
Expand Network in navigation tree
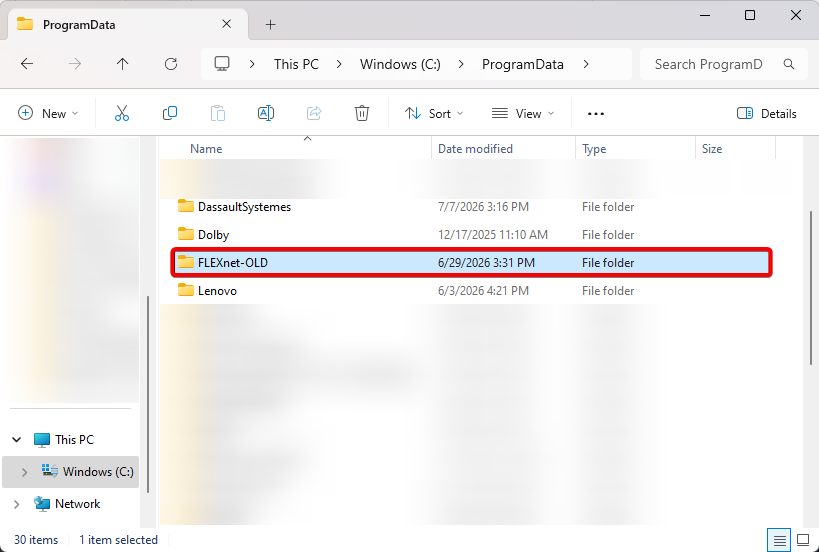(x=17, y=504)
